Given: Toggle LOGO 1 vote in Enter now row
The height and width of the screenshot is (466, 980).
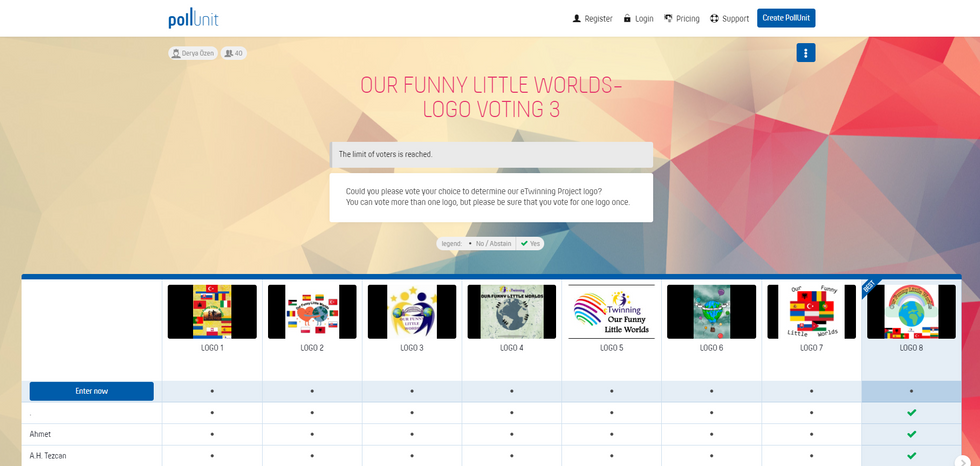Looking at the screenshot, I should pos(212,391).
